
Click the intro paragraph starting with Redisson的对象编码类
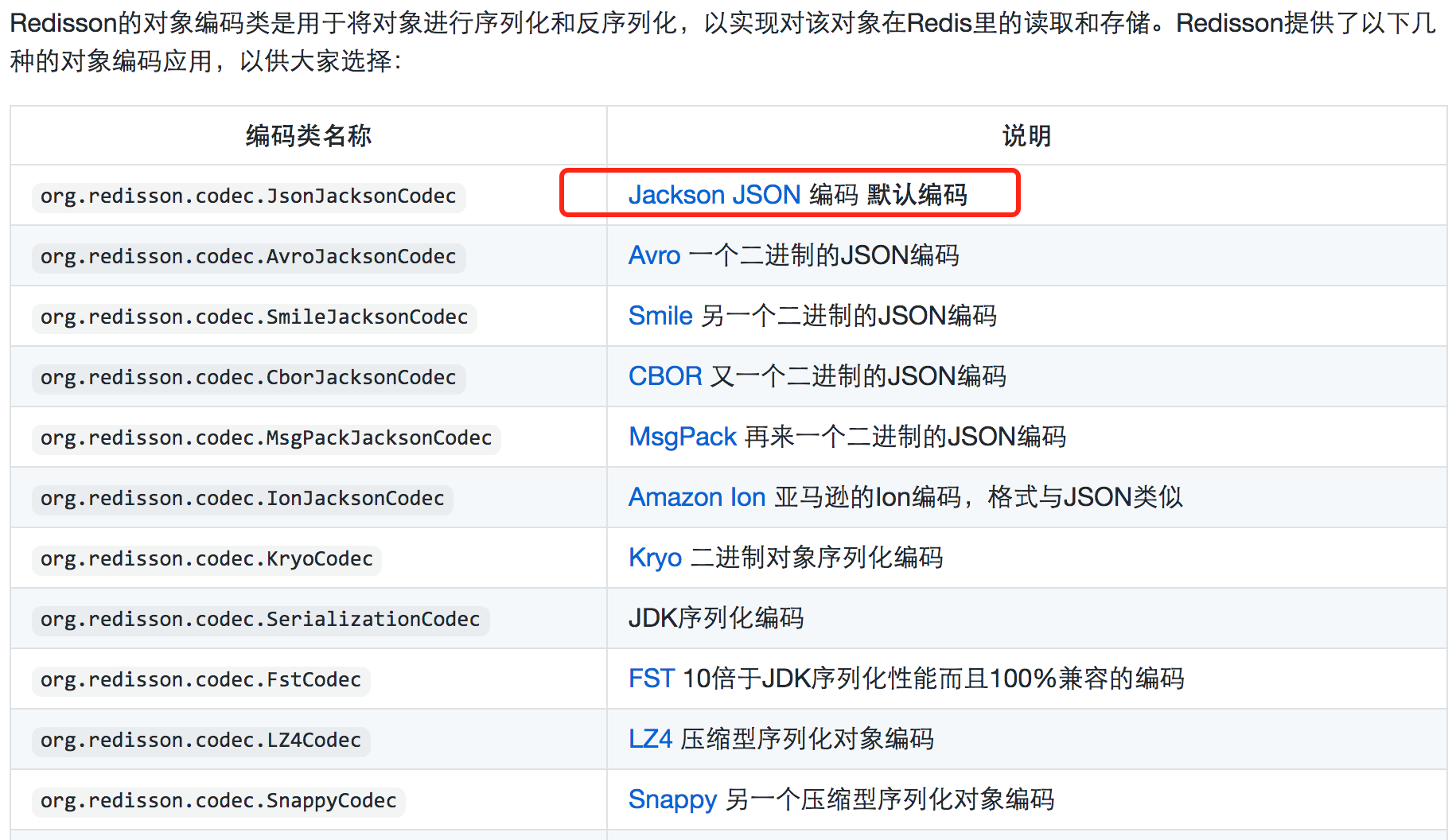723,41
